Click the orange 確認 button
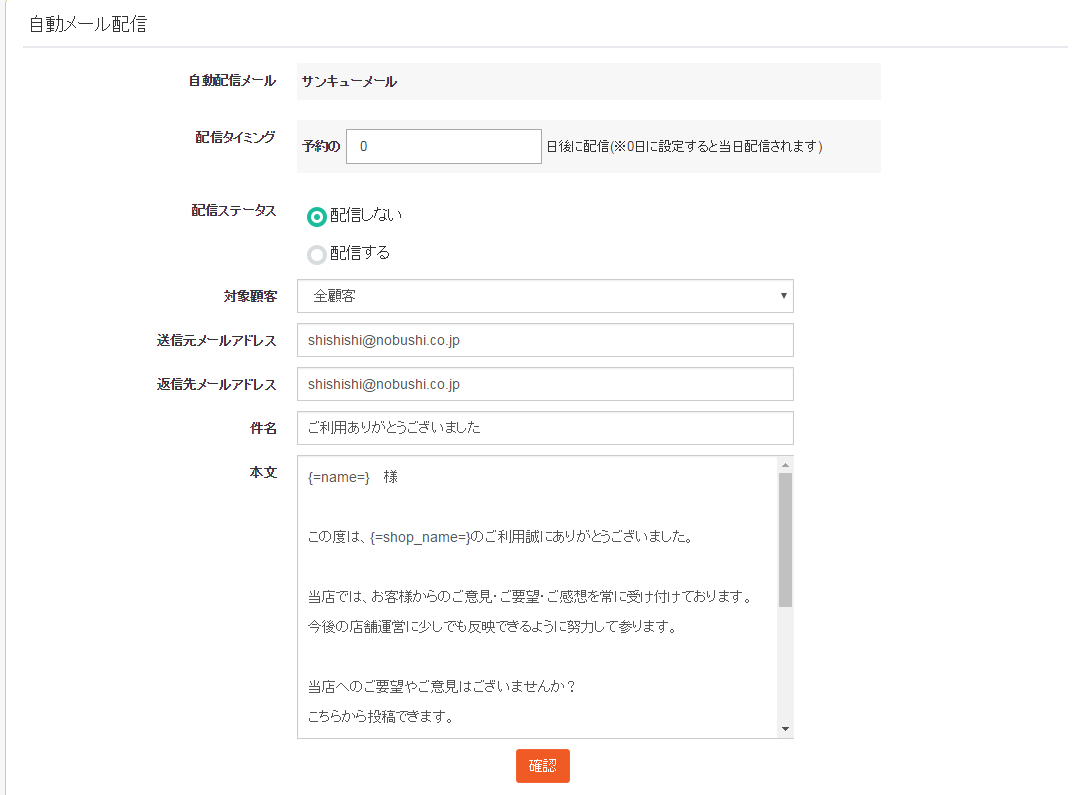The height and width of the screenshot is (795, 1080). click(543, 766)
